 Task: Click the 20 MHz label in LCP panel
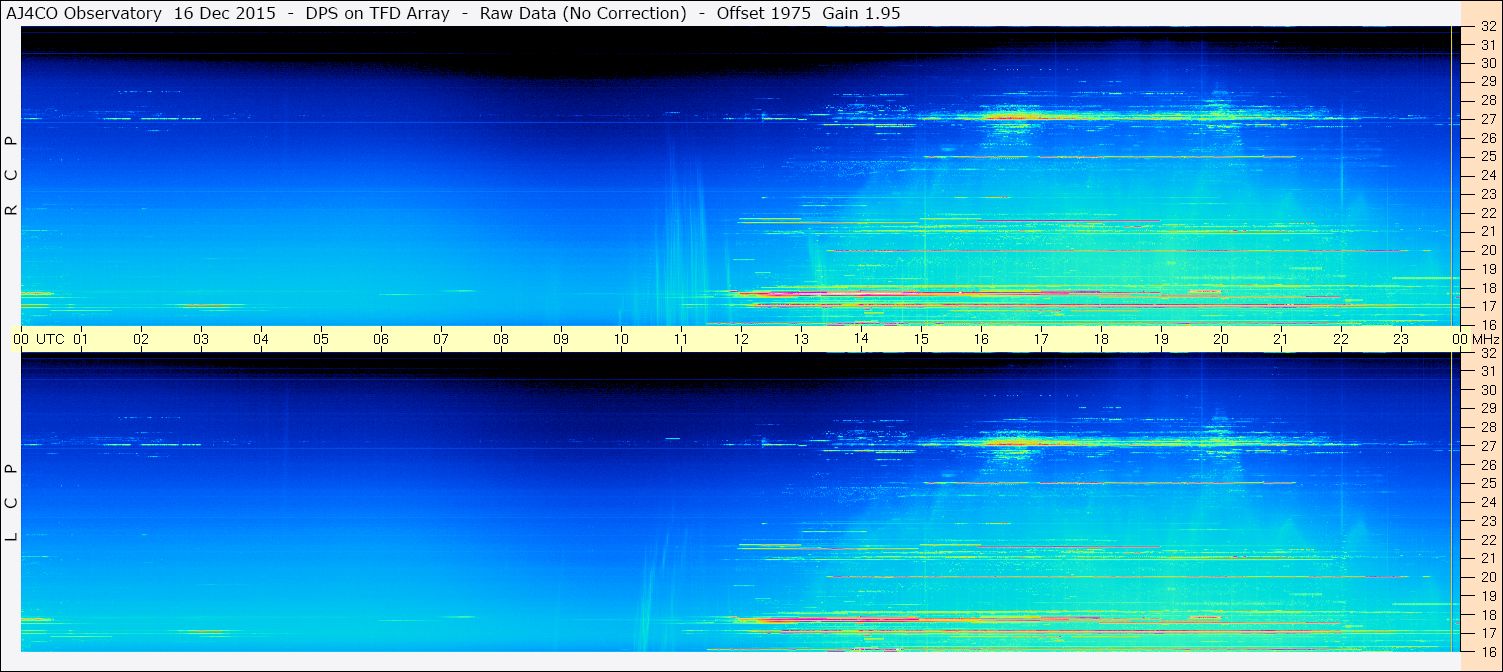point(1488,577)
